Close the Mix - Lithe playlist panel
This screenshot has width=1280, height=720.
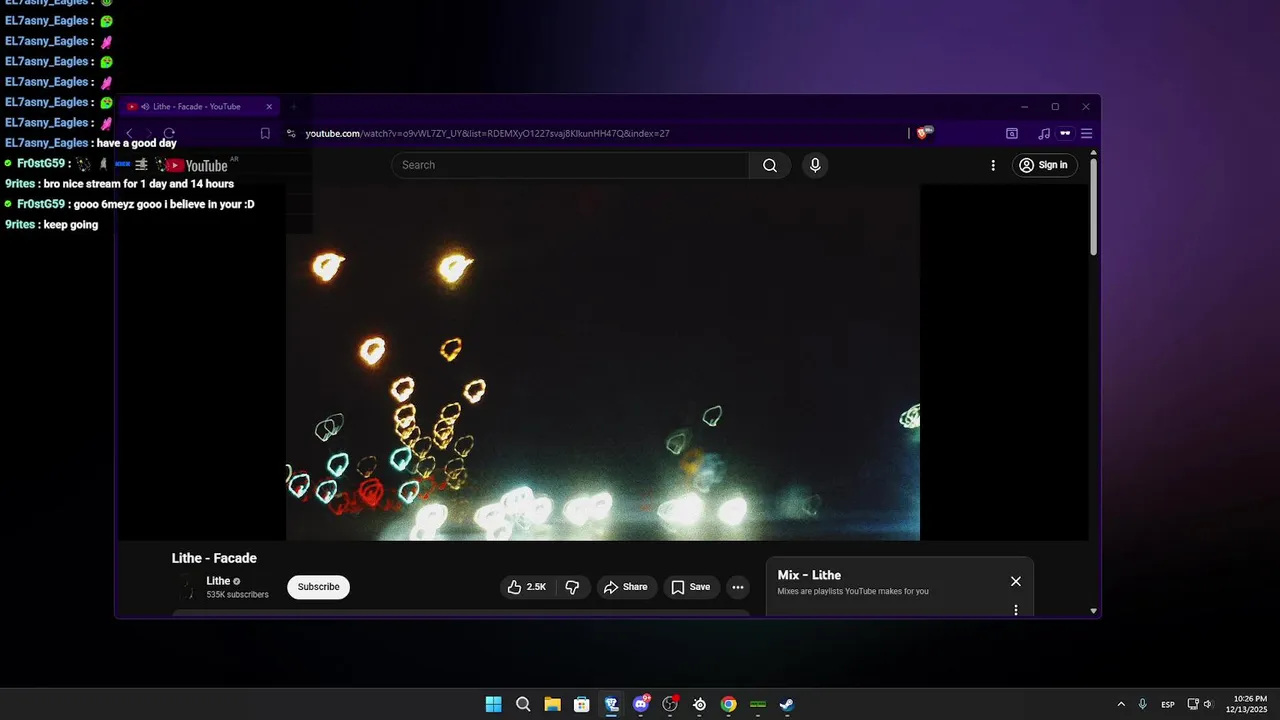pyautogui.click(x=1016, y=581)
